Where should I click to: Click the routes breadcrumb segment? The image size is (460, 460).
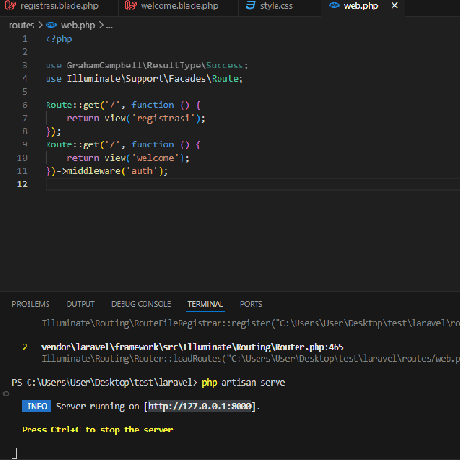click(22, 25)
